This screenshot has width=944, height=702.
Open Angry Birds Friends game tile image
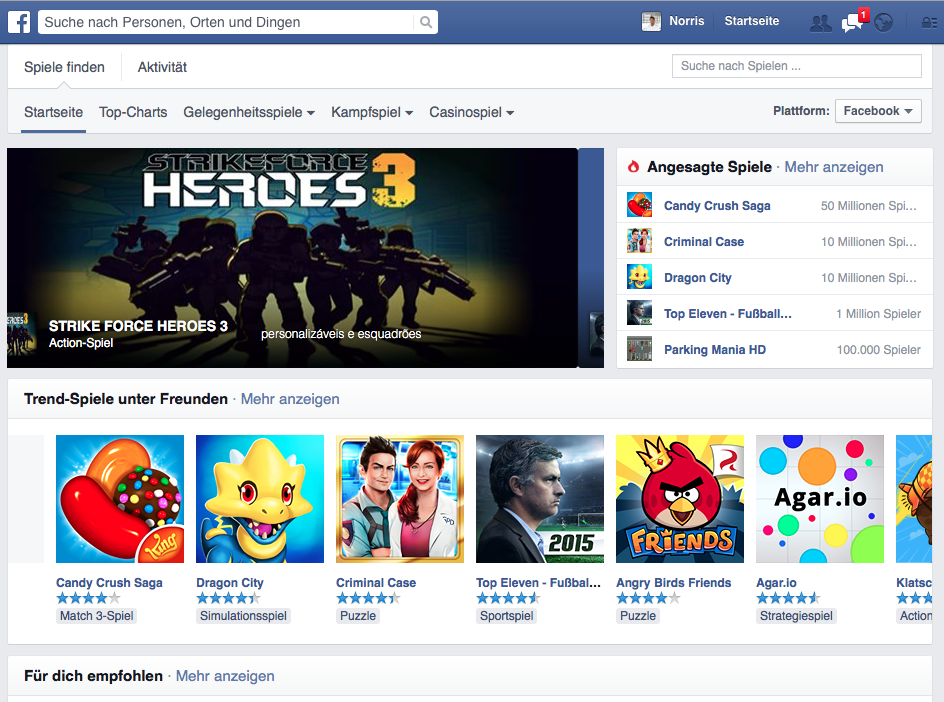pyautogui.click(x=680, y=499)
